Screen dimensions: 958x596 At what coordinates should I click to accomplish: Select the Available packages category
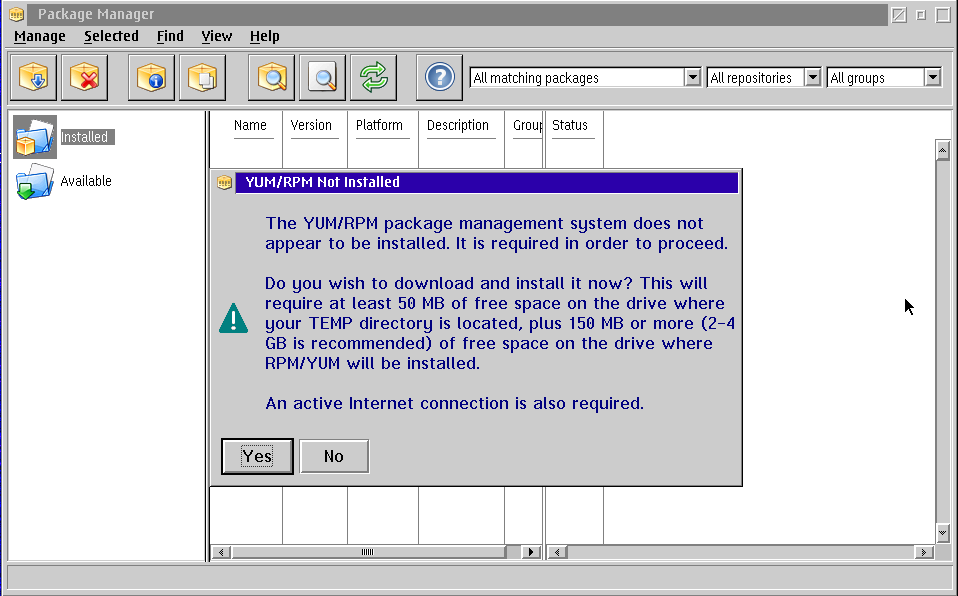click(86, 181)
